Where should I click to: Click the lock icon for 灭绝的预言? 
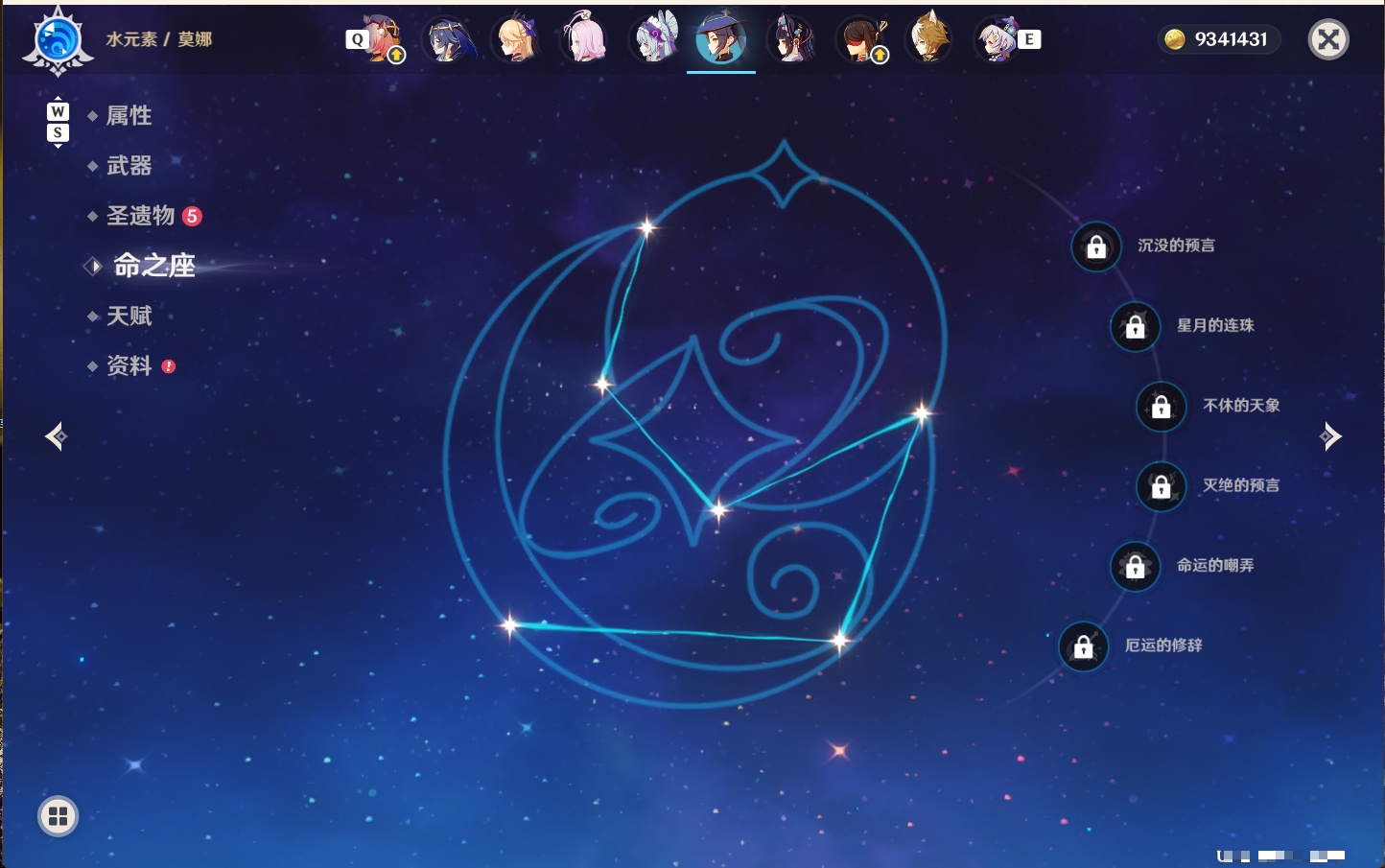tap(1162, 486)
